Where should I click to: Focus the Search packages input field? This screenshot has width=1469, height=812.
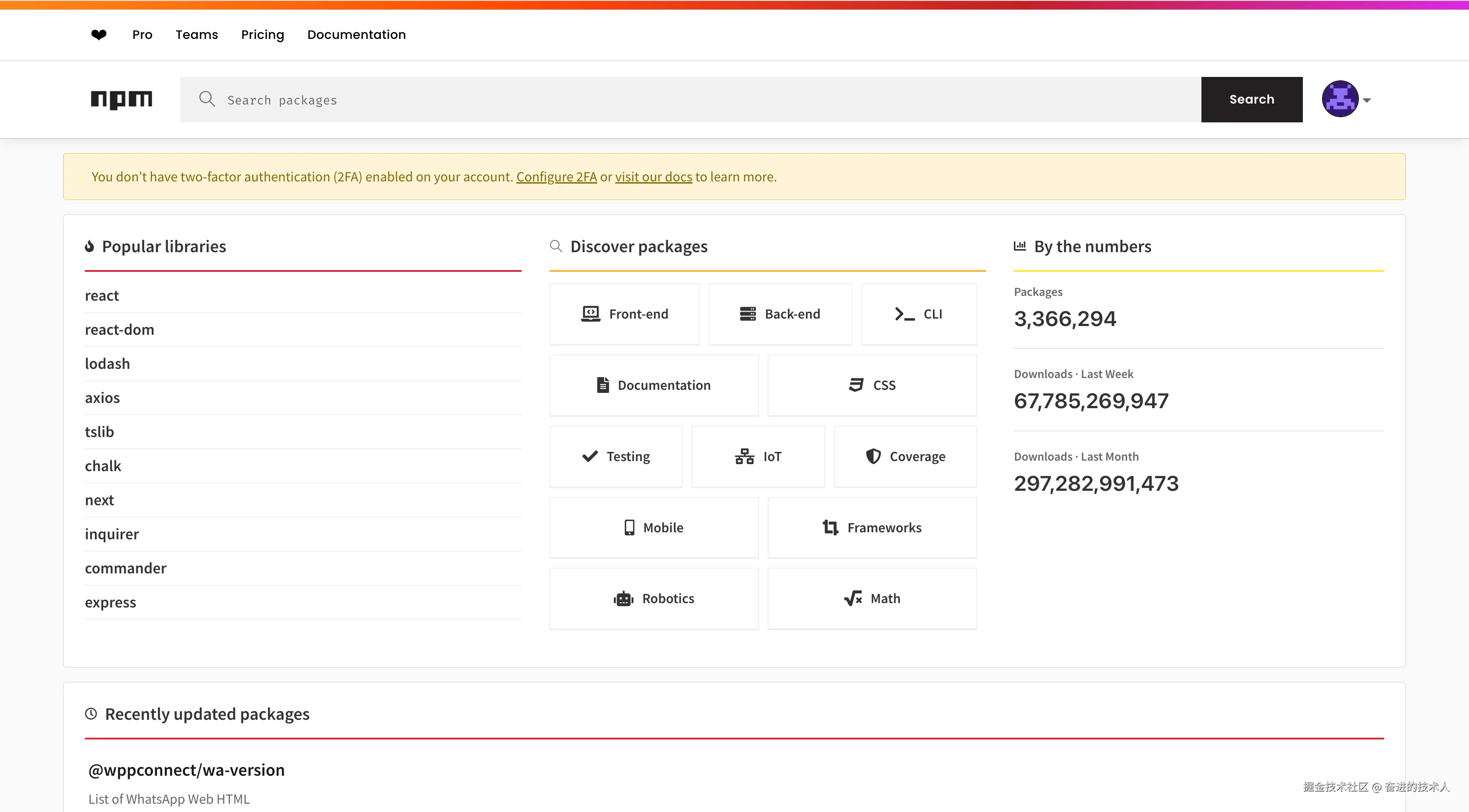click(x=684, y=100)
